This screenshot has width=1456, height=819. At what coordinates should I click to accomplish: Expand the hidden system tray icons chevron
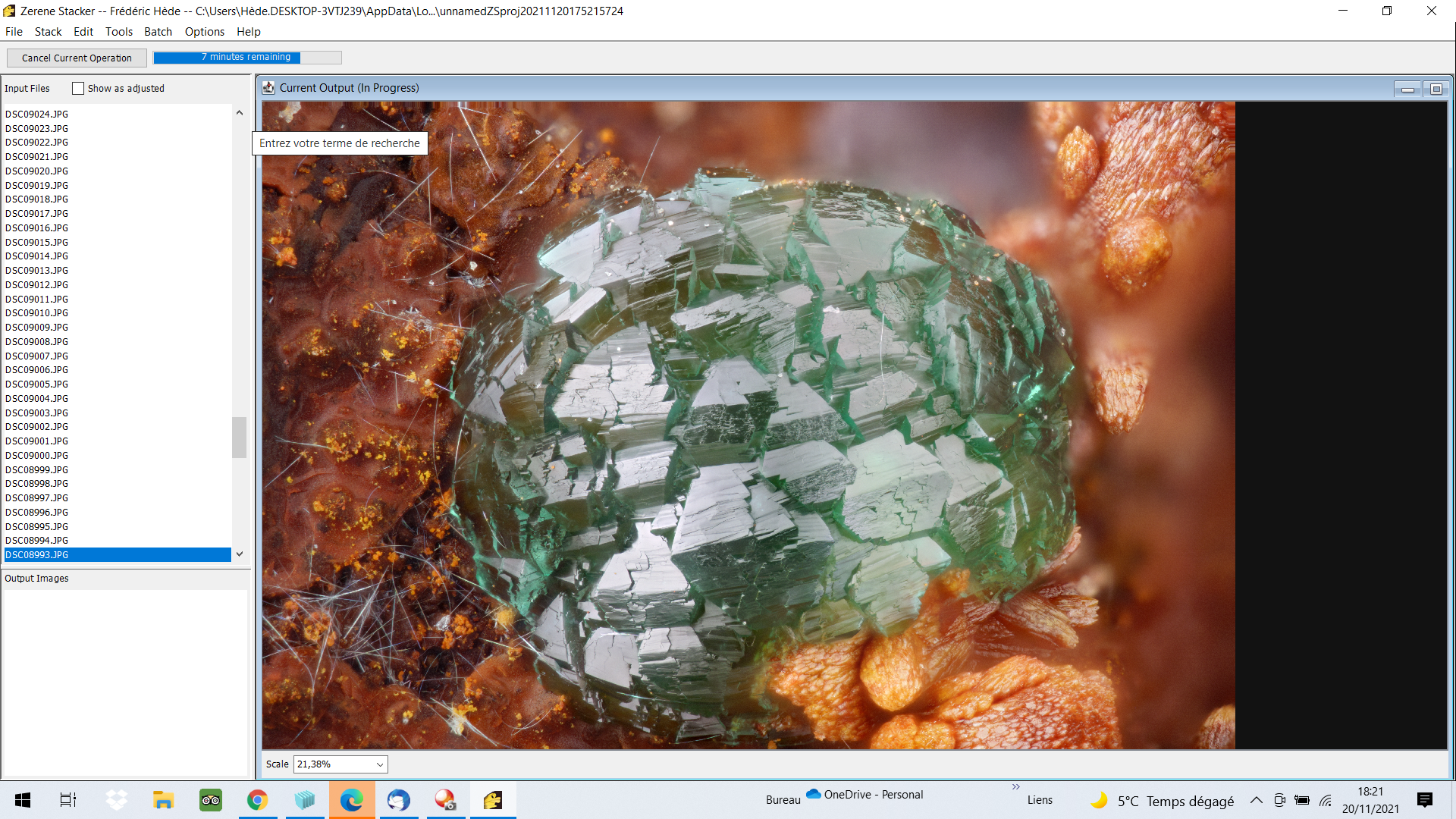pyautogui.click(x=1256, y=800)
